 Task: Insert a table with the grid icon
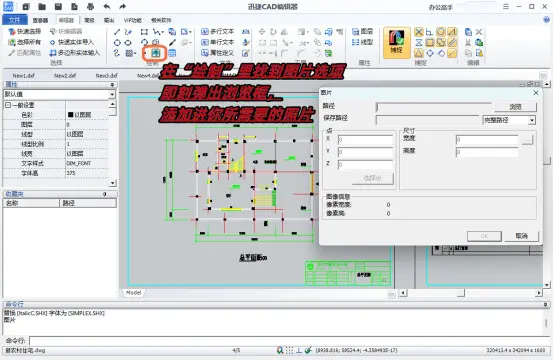pos(172,53)
